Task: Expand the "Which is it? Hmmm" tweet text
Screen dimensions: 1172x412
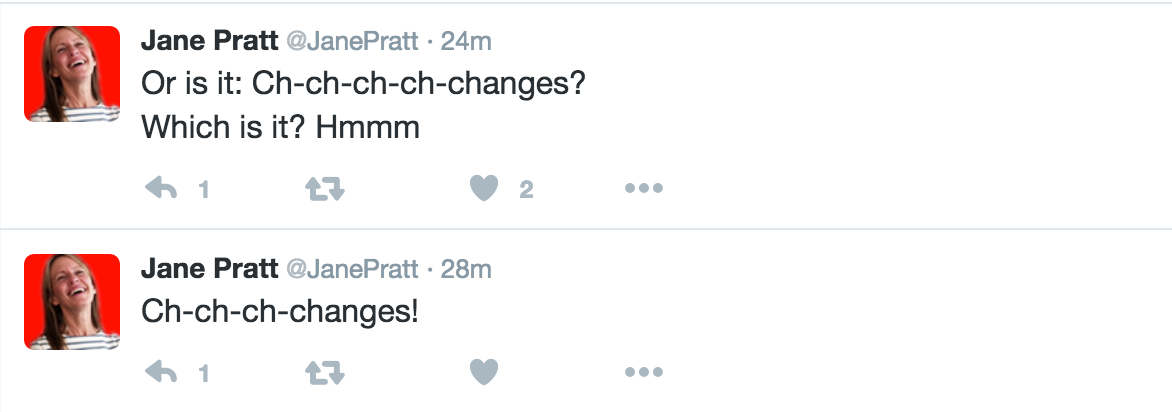Action: tap(363, 105)
